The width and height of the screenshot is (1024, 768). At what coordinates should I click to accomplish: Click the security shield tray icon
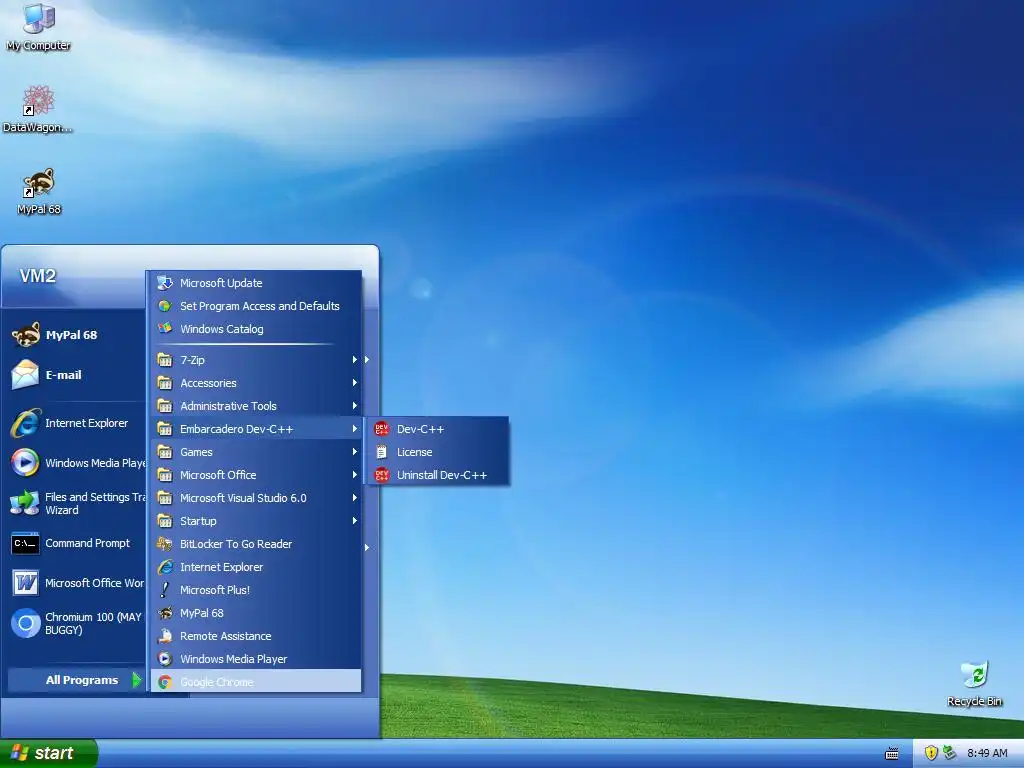[931, 753]
